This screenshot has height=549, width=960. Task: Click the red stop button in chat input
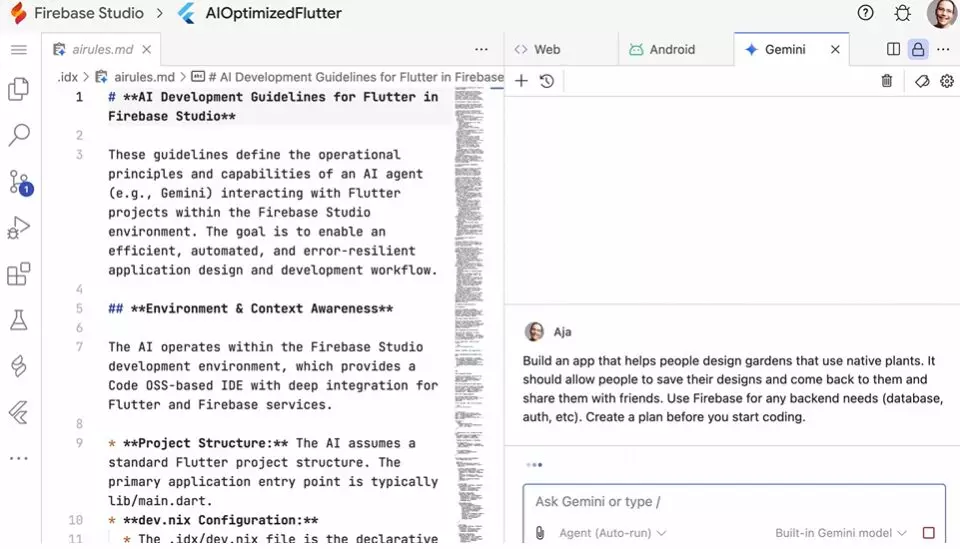point(929,533)
